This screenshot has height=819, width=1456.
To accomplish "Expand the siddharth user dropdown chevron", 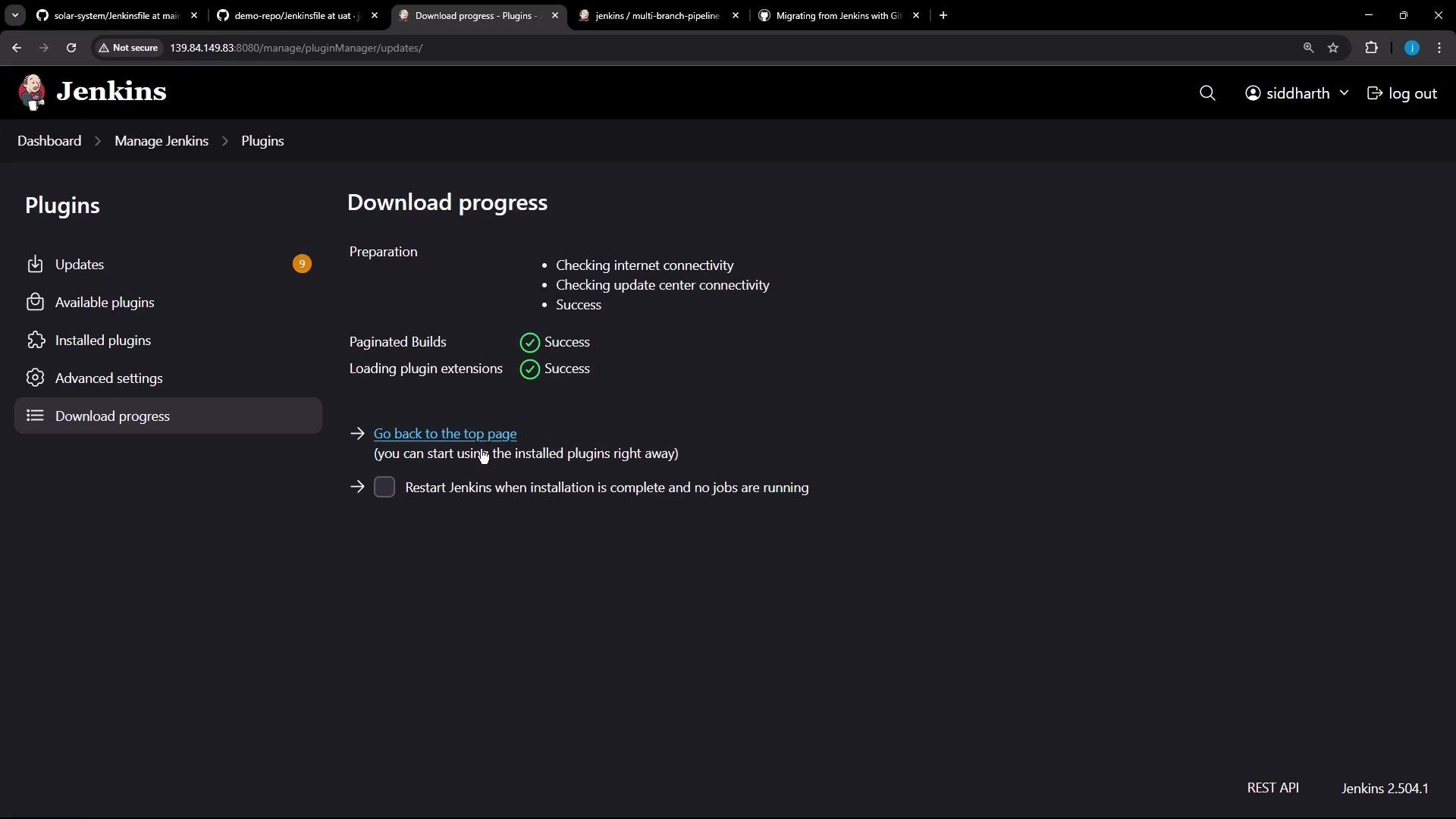I will pyautogui.click(x=1344, y=93).
